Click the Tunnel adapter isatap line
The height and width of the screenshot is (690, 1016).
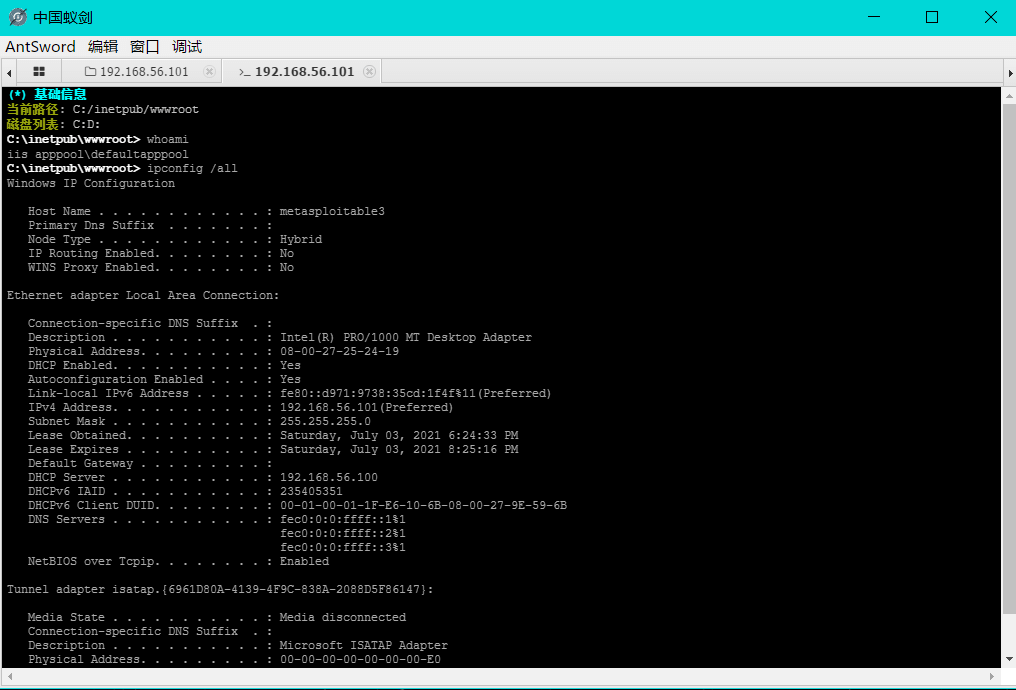[x=220, y=590]
